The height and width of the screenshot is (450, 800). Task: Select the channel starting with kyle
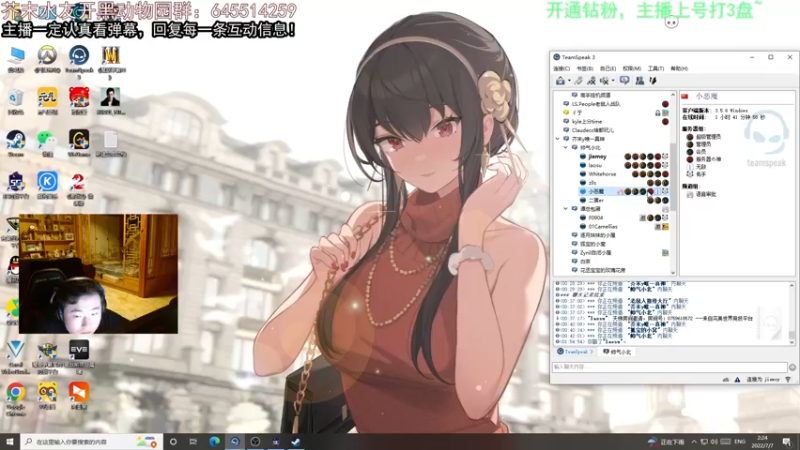point(587,121)
